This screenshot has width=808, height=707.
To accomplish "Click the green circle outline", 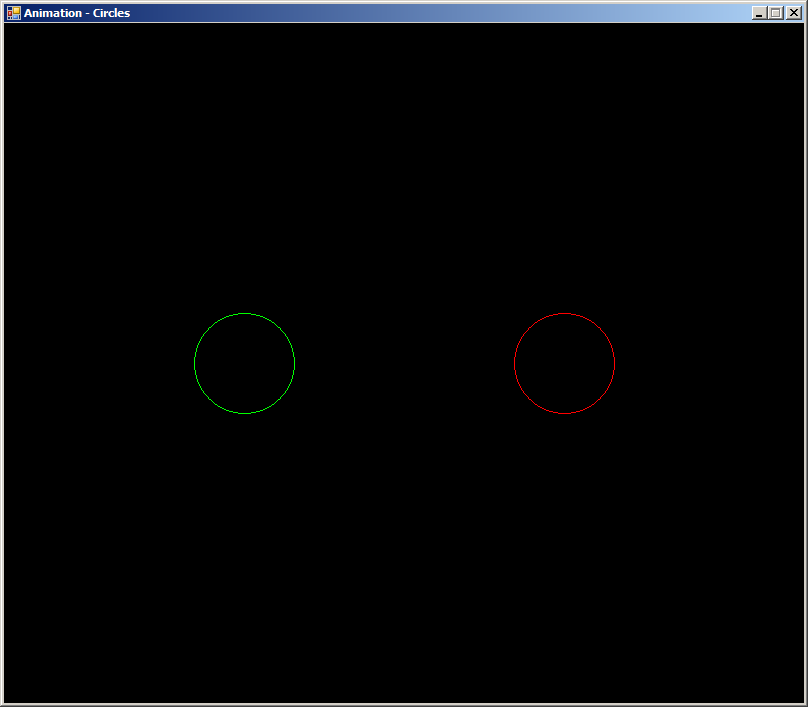I will click(244, 363).
